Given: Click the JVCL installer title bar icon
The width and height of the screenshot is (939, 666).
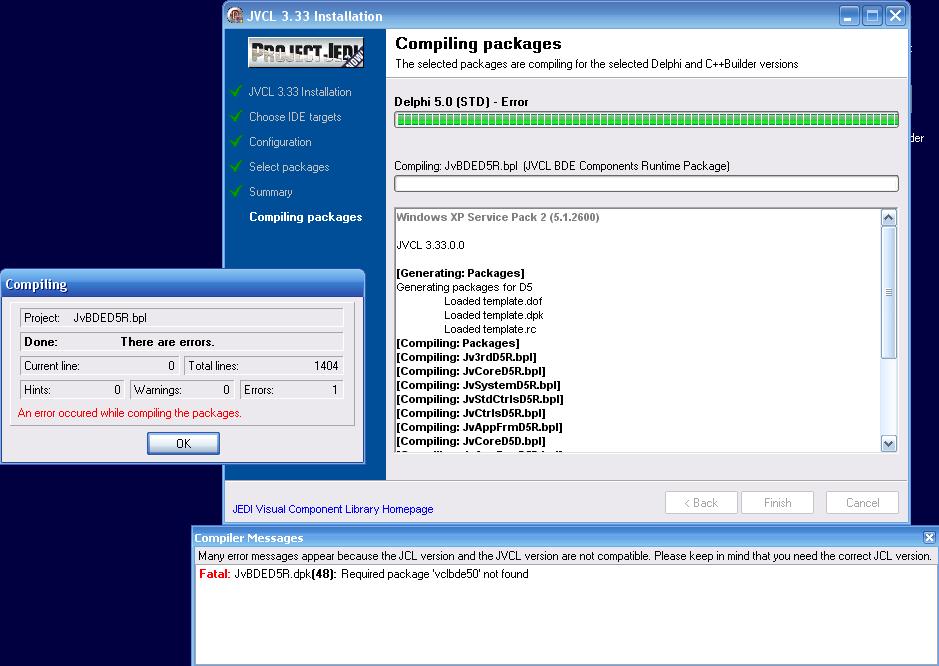Looking at the screenshot, I should pyautogui.click(x=235, y=16).
